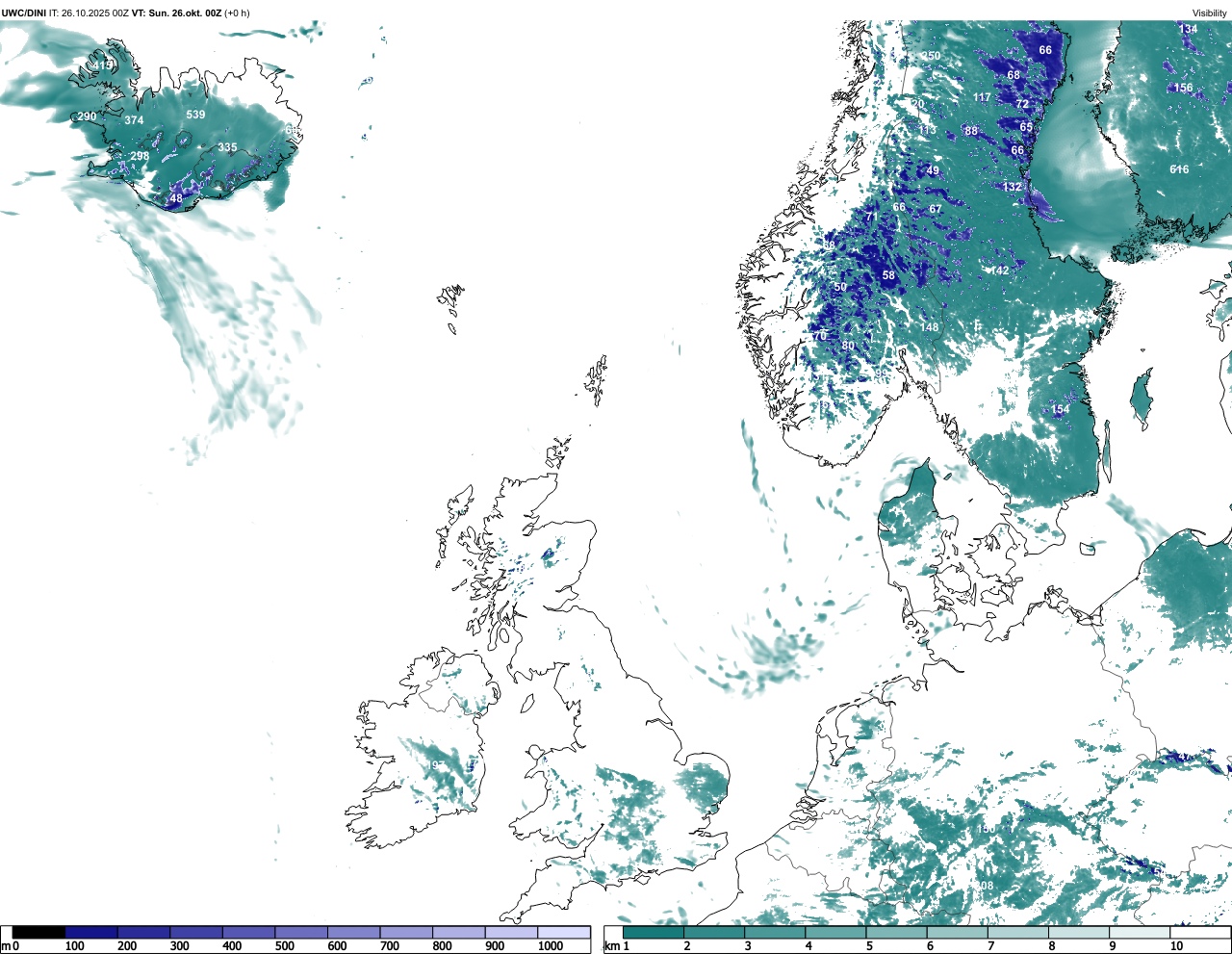Viewport: 1232px width, 954px height.
Task: Click the "335" value in eastern Iceland
Action: [x=227, y=147]
